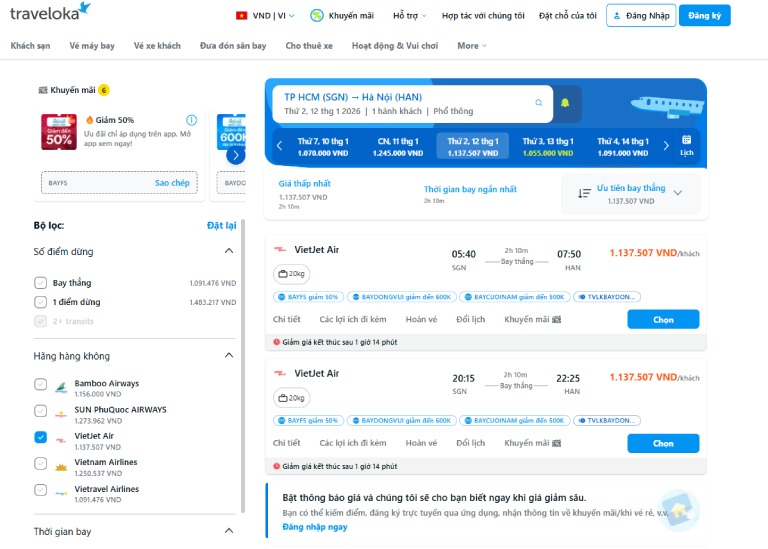This screenshot has height=549, width=768.
Task: Click Sao chép to copy BAYFS code
Action: point(172,183)
